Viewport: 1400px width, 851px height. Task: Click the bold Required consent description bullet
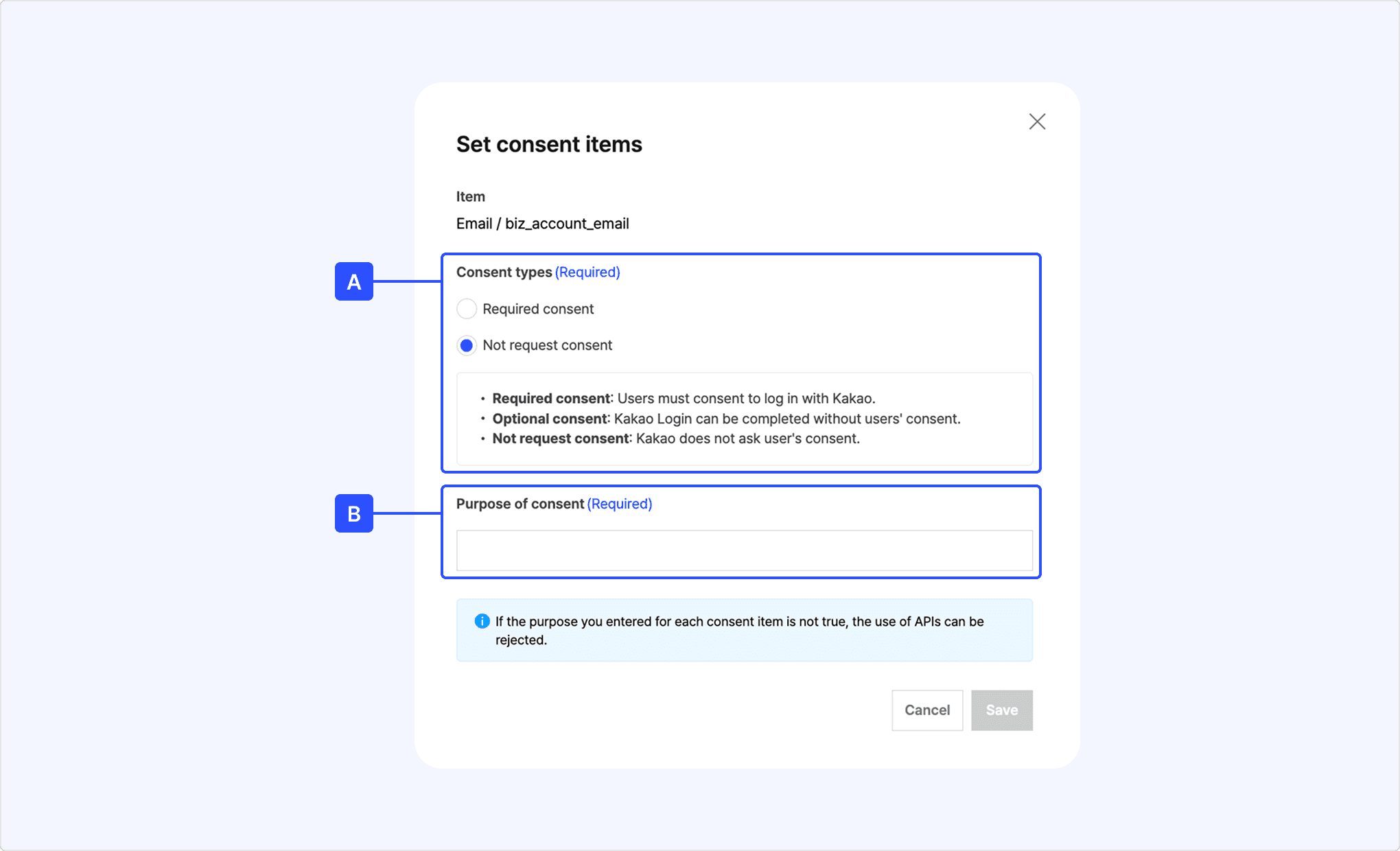(551, 399)
